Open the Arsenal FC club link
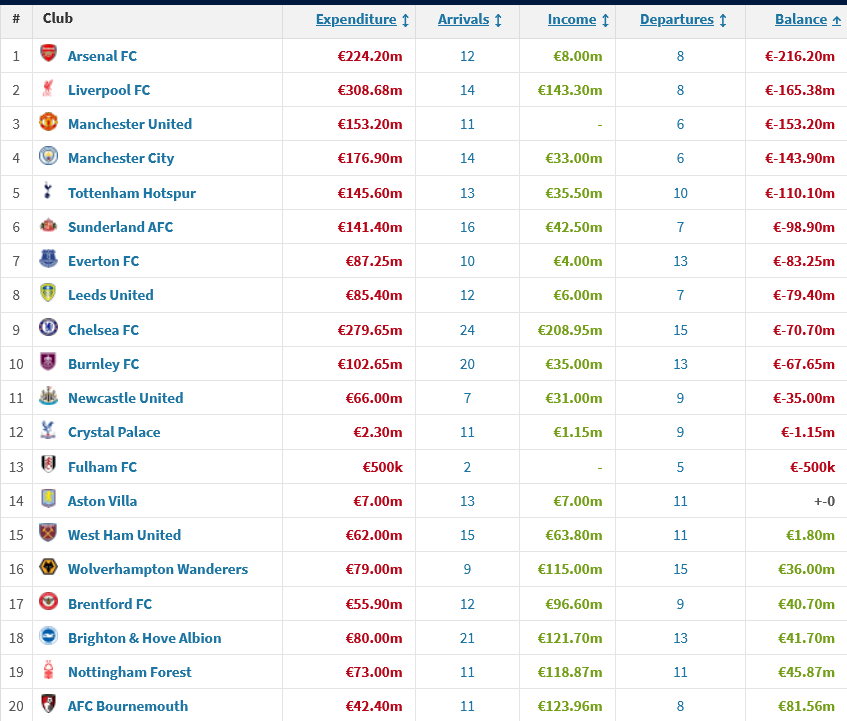 (102, 56)
